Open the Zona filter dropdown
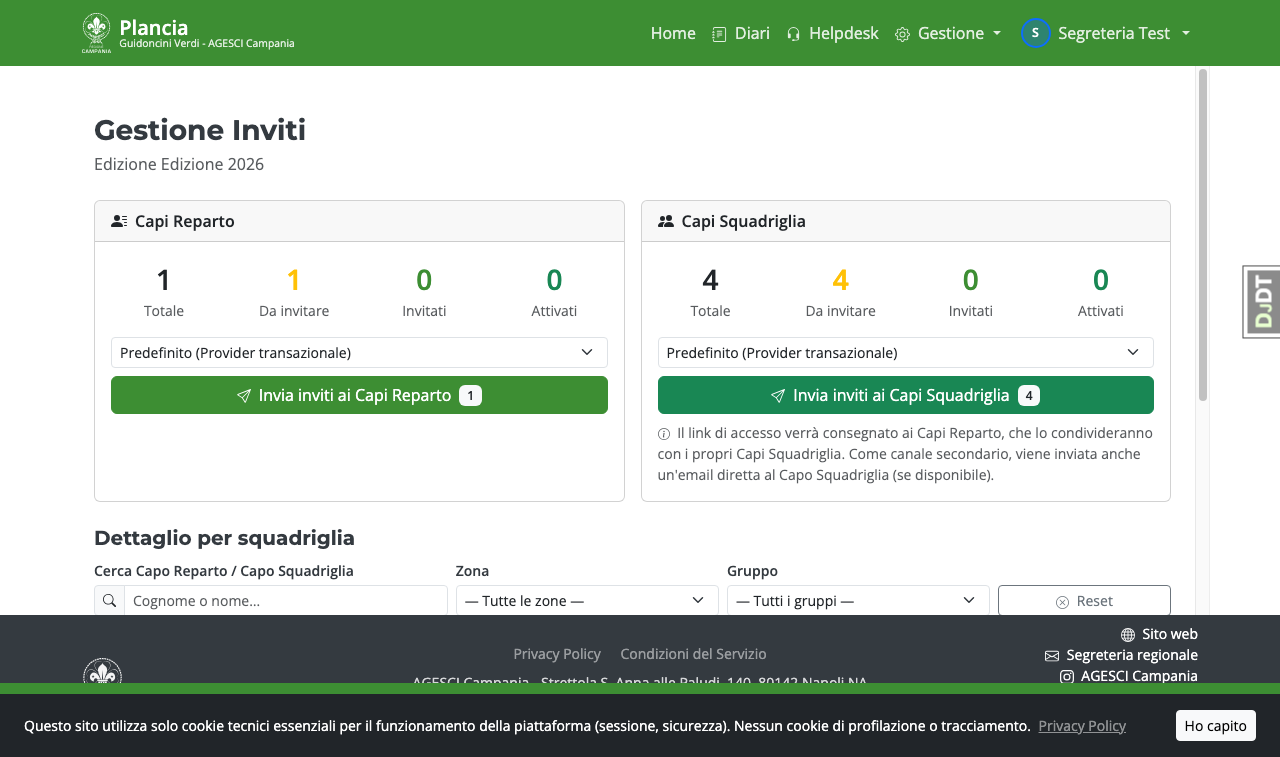Image resolution: width=1280 pixels, height=757 pixels. tap(587, 601)
